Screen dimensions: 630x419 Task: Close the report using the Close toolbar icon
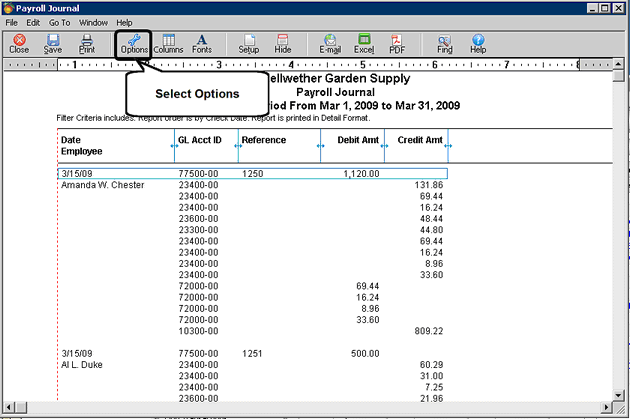click(x=19, y=44)
